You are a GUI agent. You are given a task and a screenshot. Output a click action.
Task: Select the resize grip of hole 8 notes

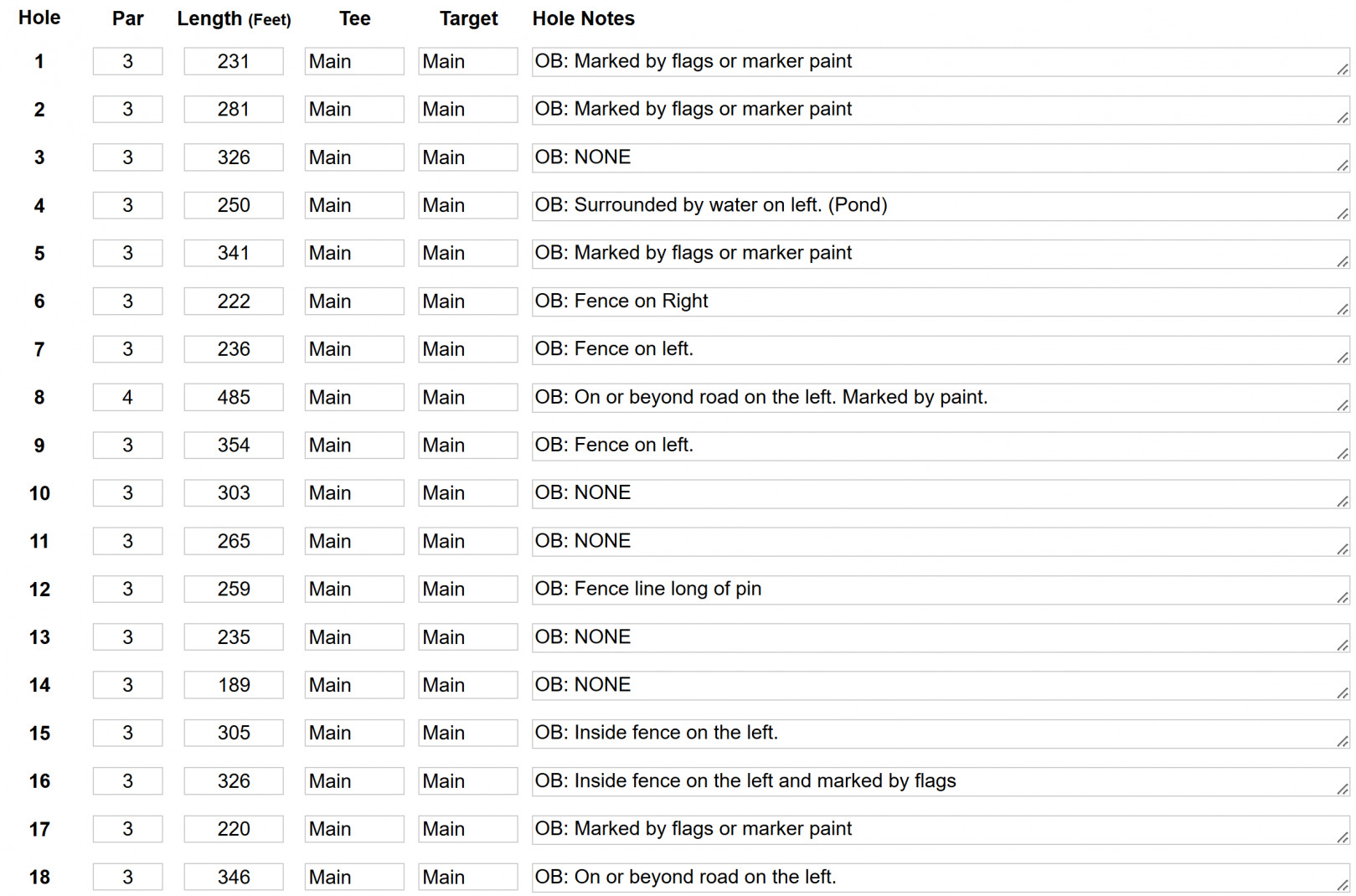click(x=1343, y=405)
